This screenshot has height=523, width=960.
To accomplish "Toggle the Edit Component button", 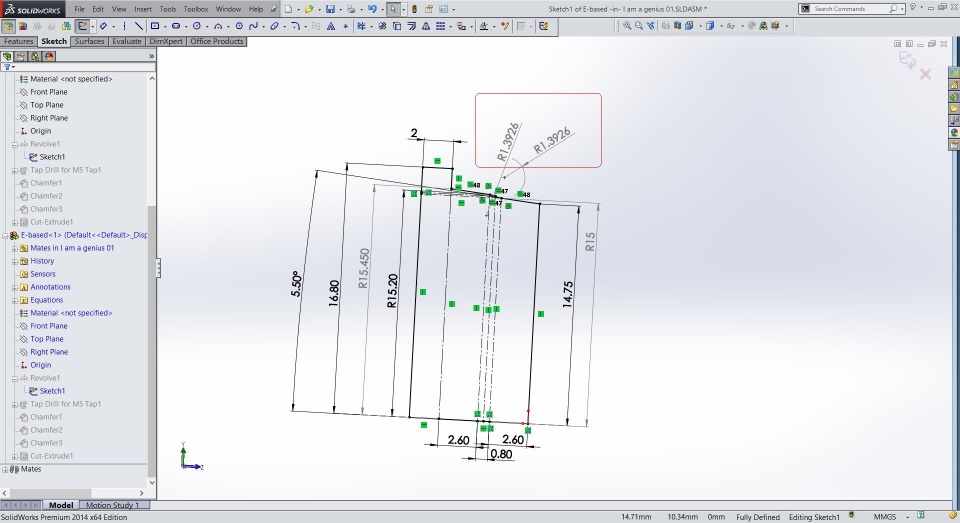I will (8, 26).
